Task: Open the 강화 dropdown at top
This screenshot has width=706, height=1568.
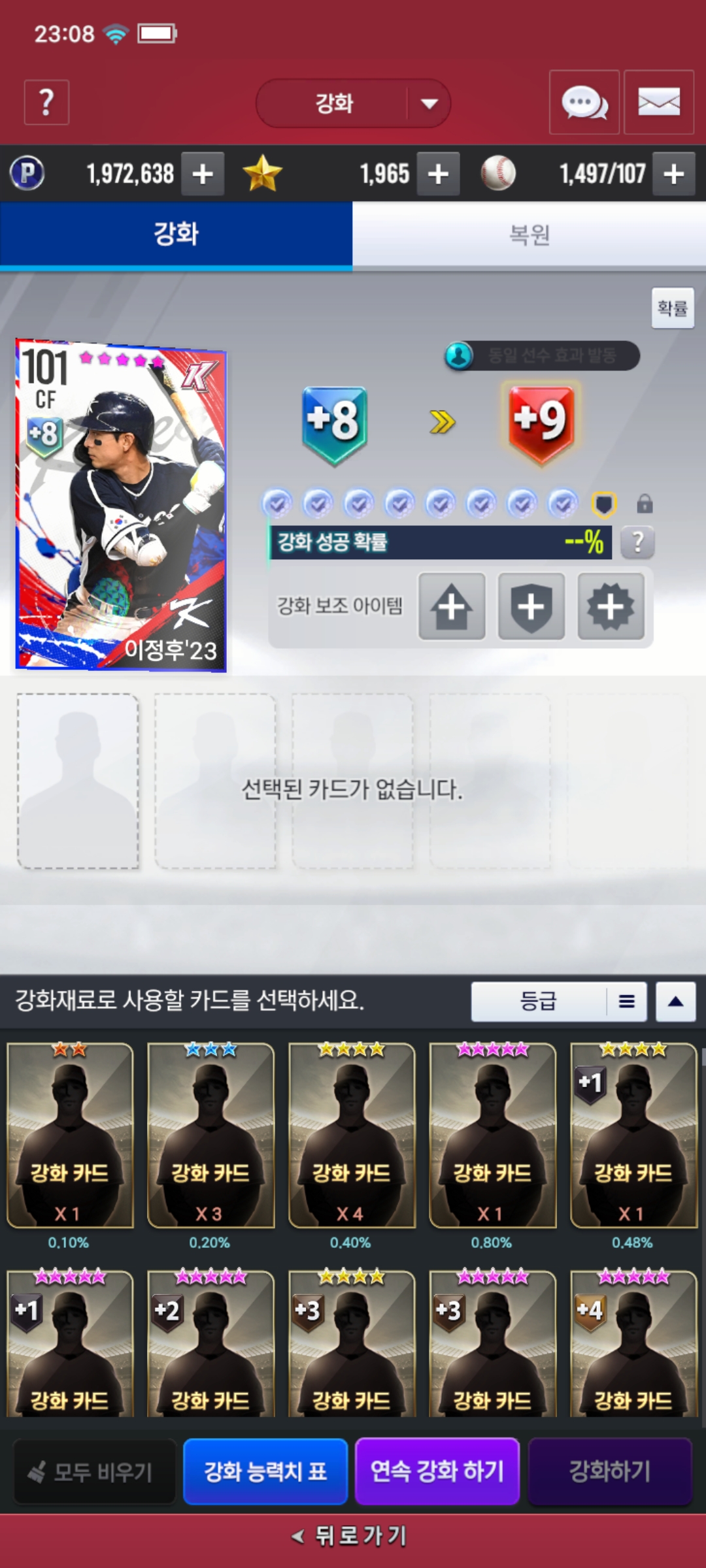Action: pyautogui.click(x=353, y=103)
